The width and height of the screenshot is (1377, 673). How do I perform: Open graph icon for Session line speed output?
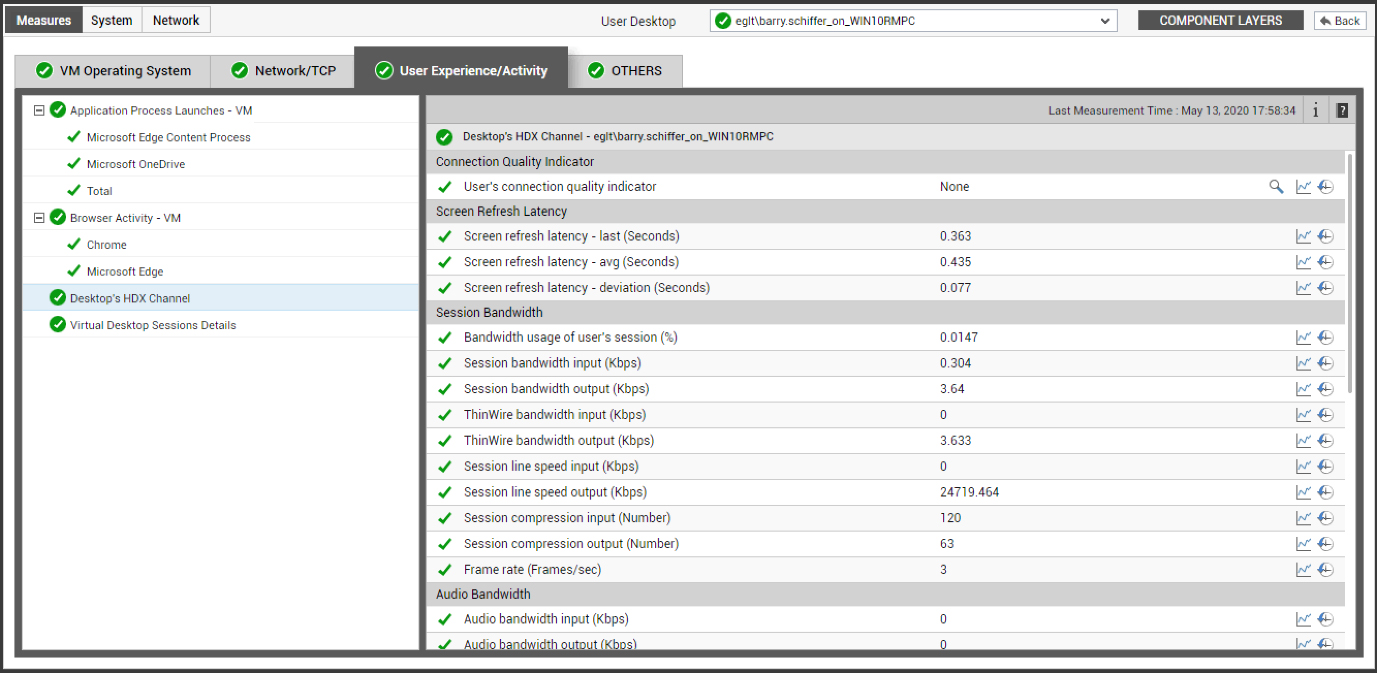tap(1303, 492)
